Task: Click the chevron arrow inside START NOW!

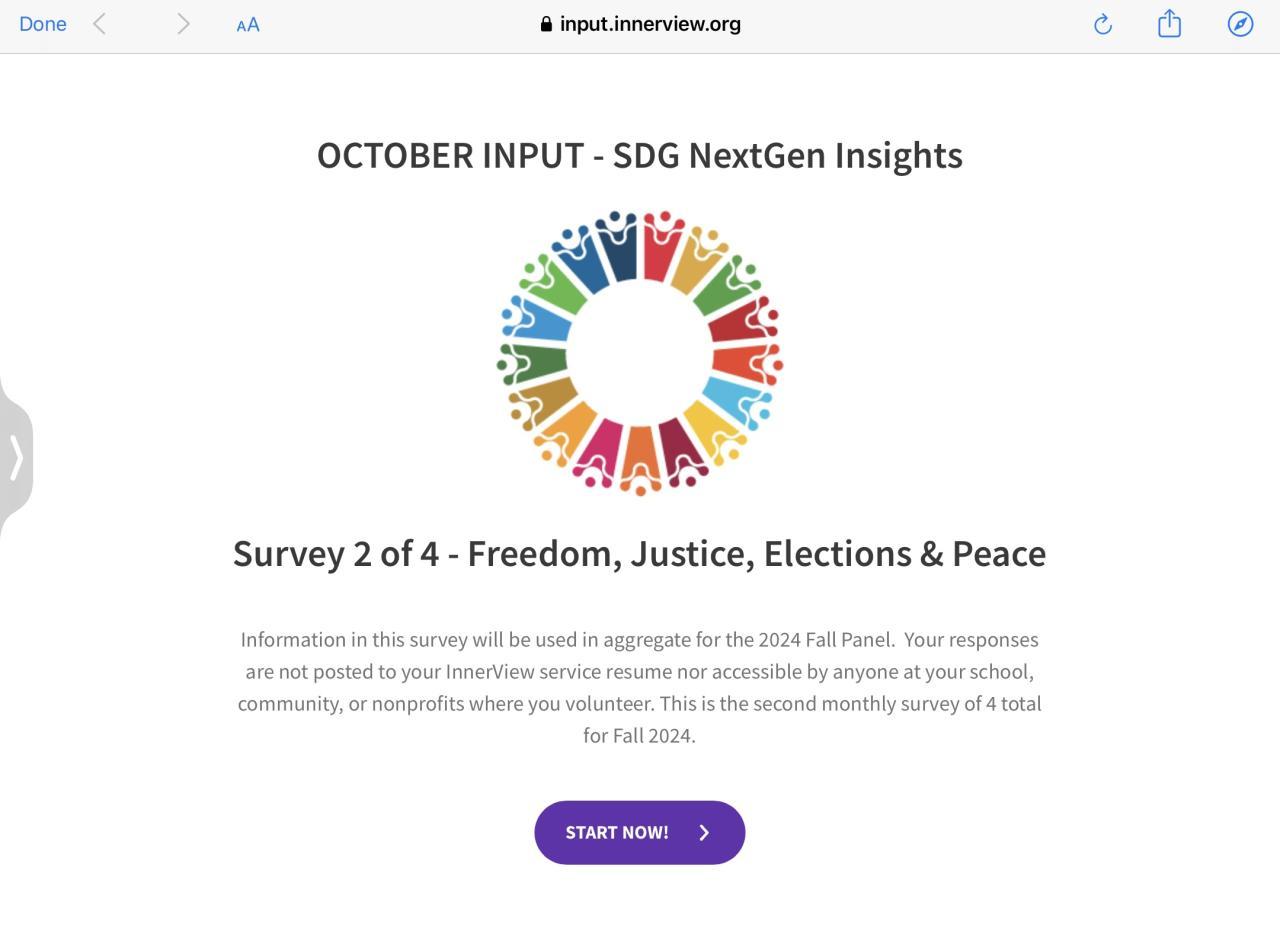Action: point(704,832)
